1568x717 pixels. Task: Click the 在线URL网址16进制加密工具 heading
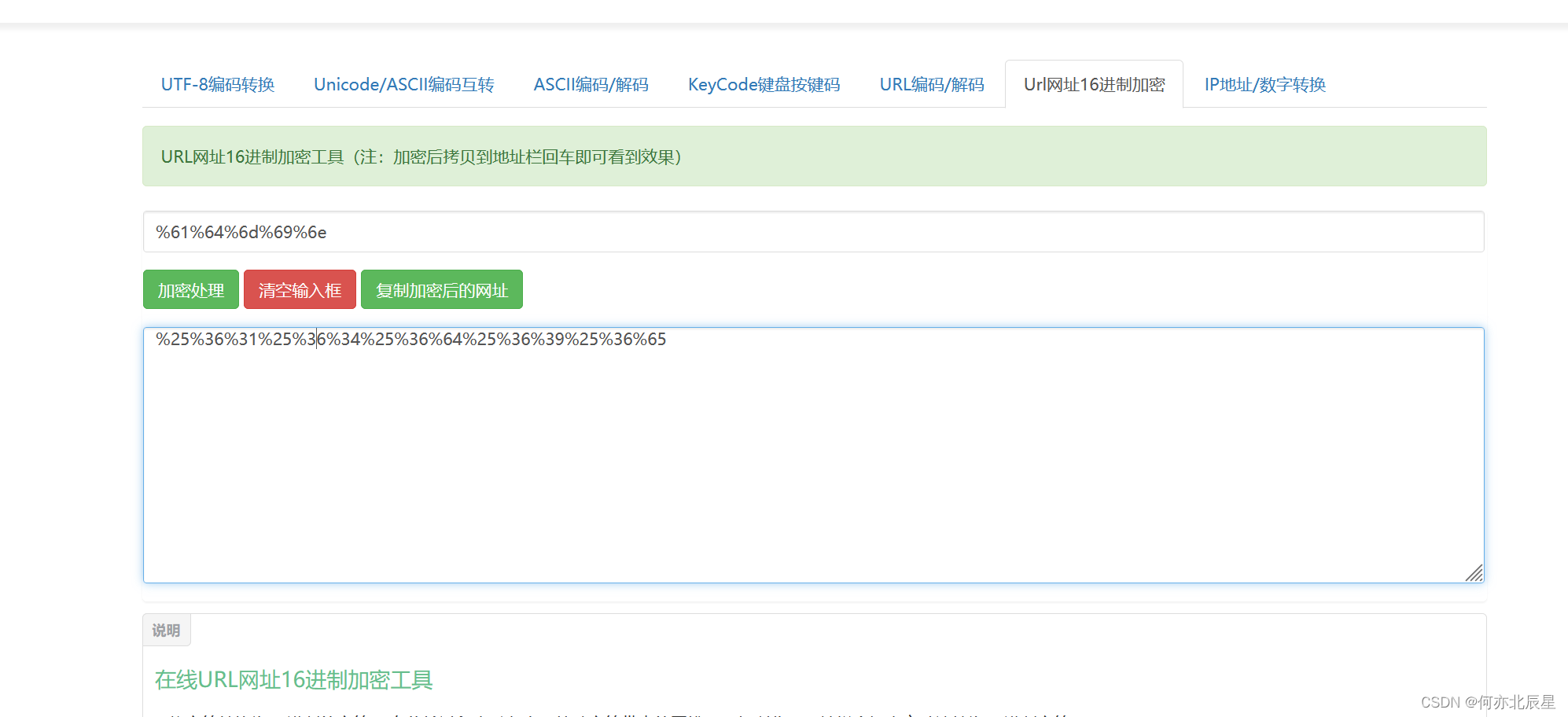coord(294,680)
